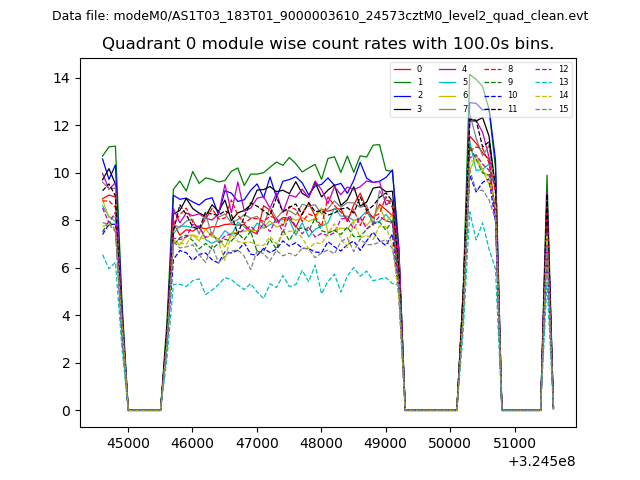Click the y-axis tick label 0
640x480 pixels.
pos(65,411)
